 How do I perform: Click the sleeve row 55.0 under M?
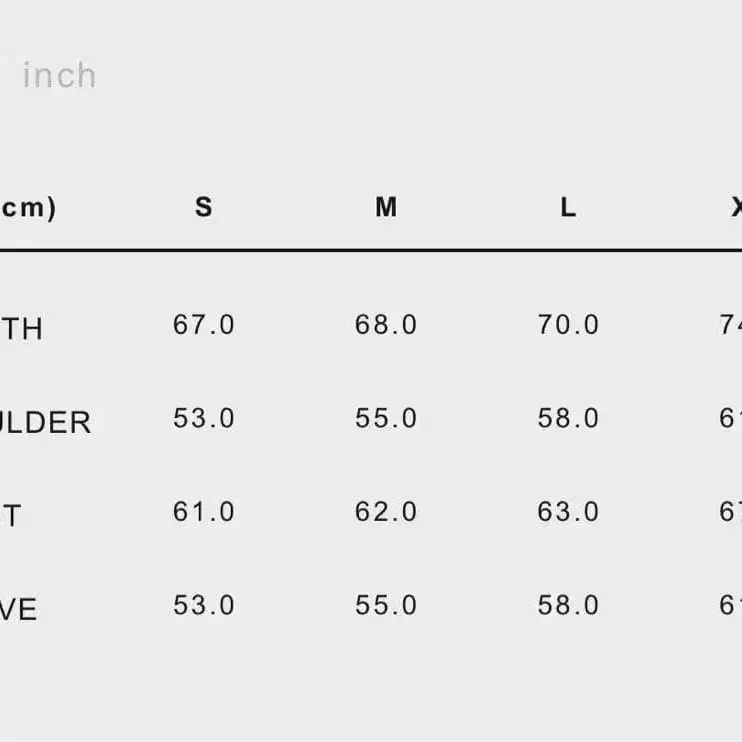click(386, 605)
